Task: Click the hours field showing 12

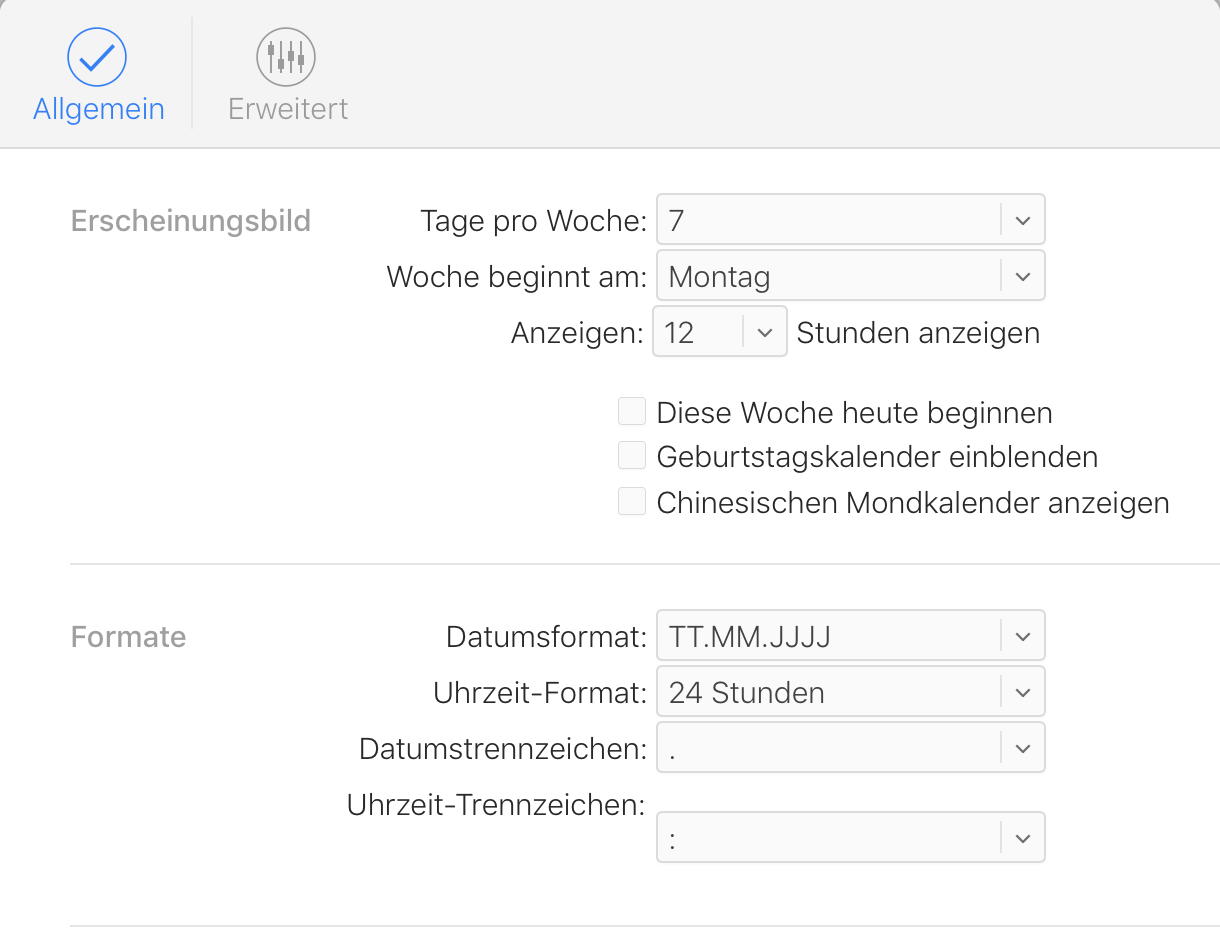Action: 698,332
